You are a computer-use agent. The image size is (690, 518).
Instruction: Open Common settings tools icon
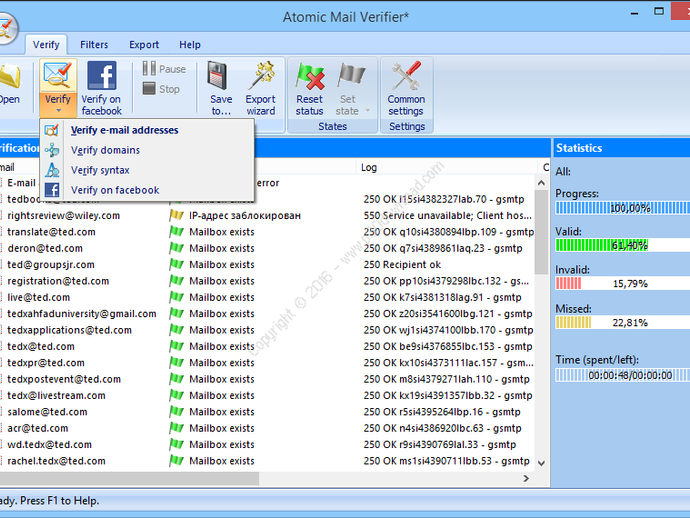coord(407,76)
